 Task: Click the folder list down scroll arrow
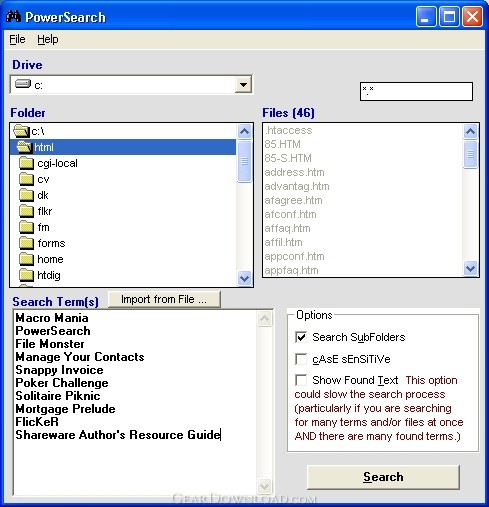[244, 278]
